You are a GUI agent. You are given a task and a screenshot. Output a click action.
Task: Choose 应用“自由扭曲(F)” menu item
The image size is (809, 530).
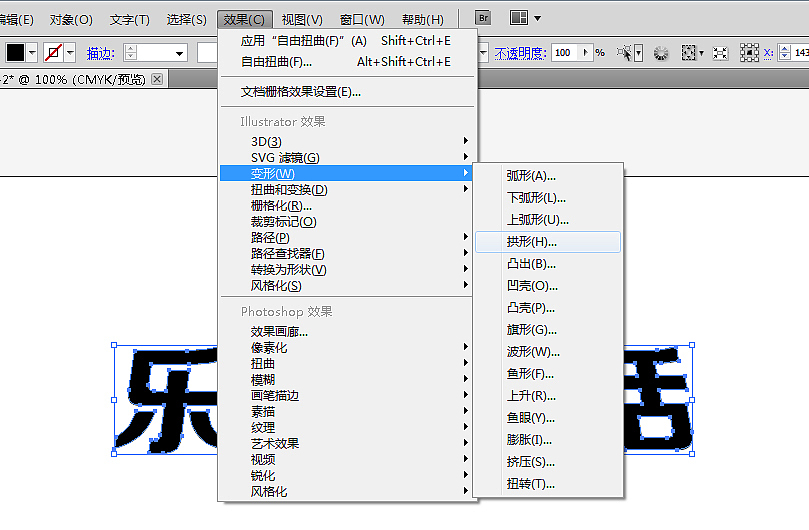(x=346, y=41)
